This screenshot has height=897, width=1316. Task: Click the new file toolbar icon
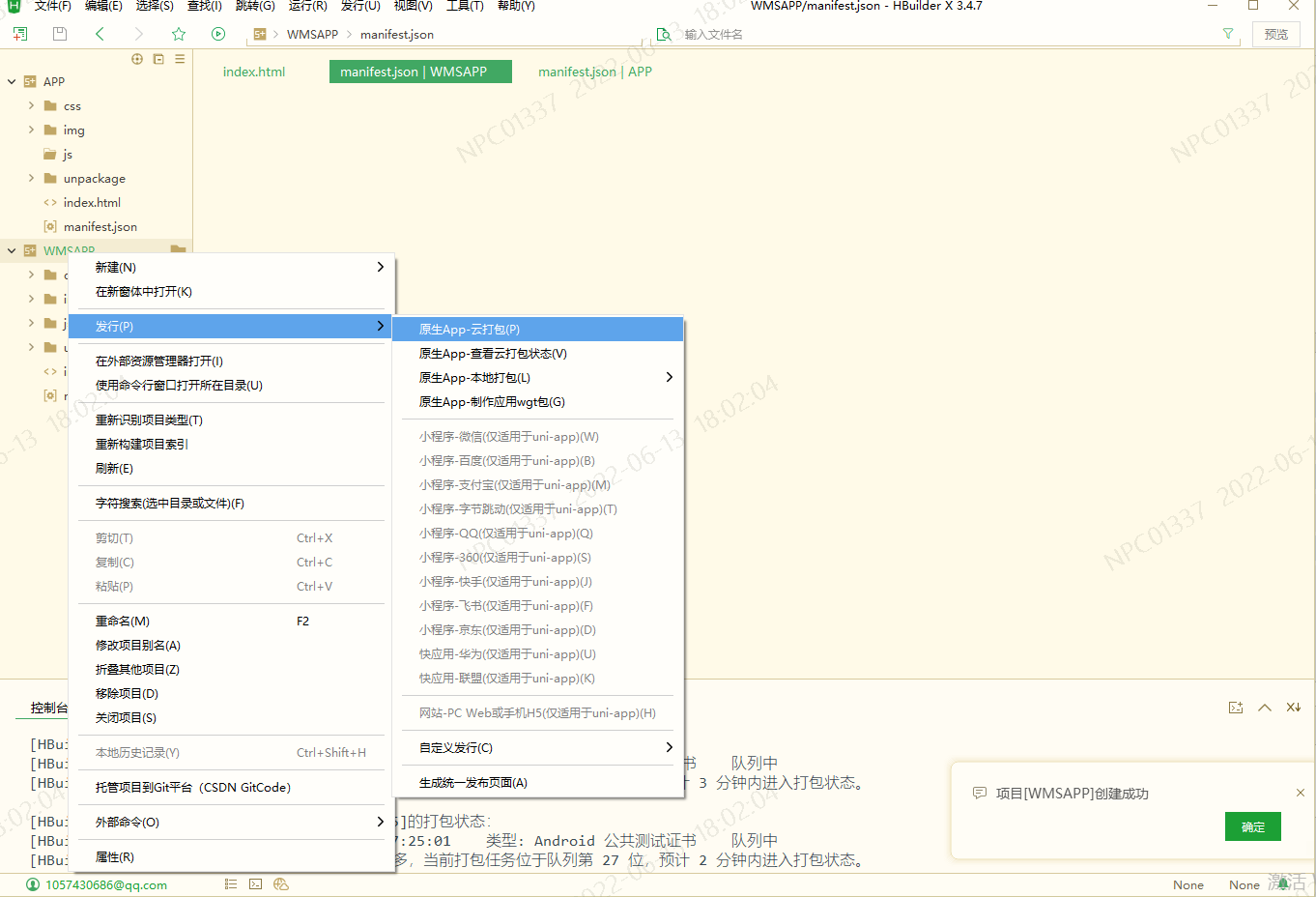(x=20, y=34)
